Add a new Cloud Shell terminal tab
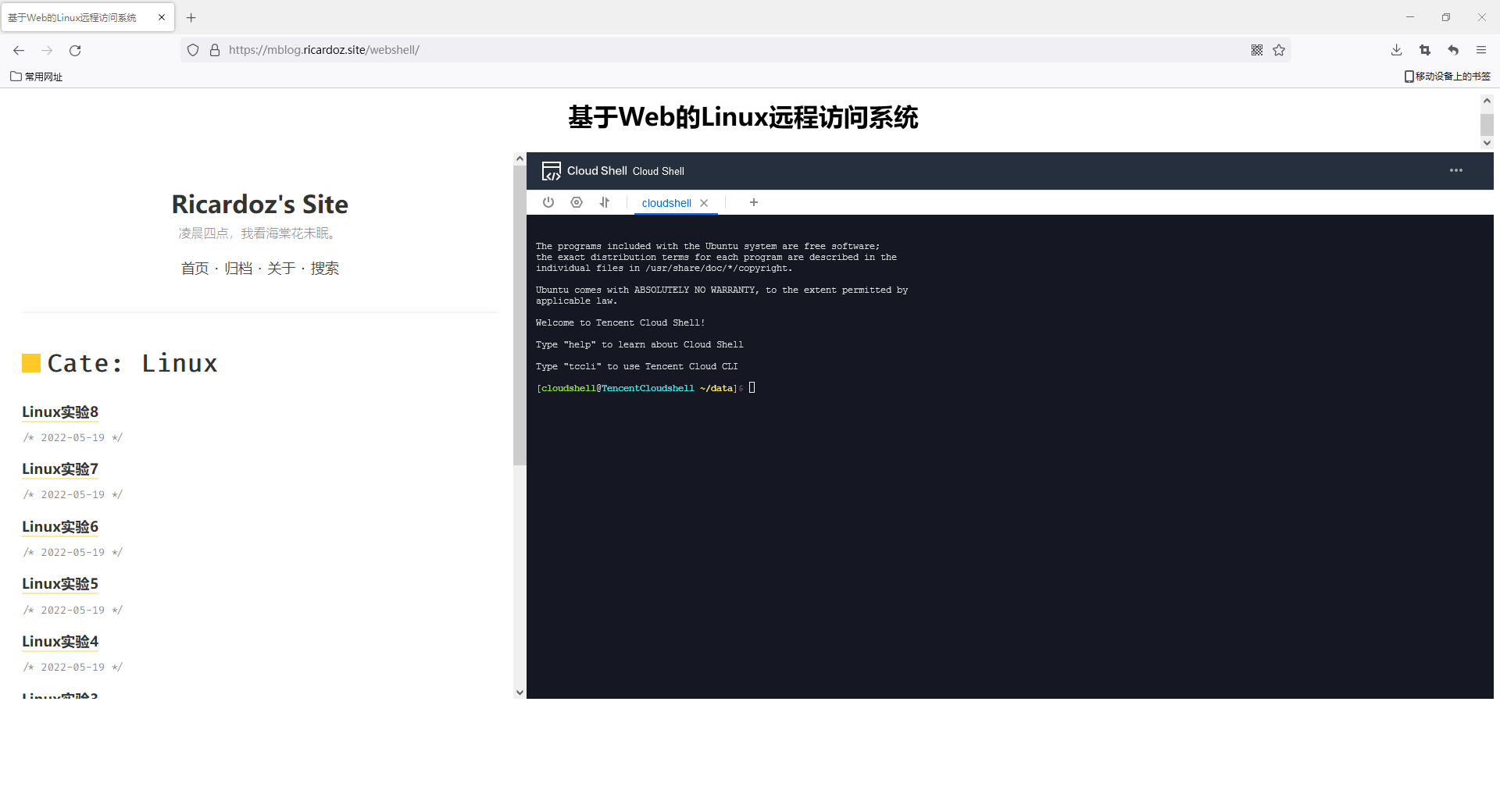The height and width of the screenshot is (812, 1500). coord(754,202)
